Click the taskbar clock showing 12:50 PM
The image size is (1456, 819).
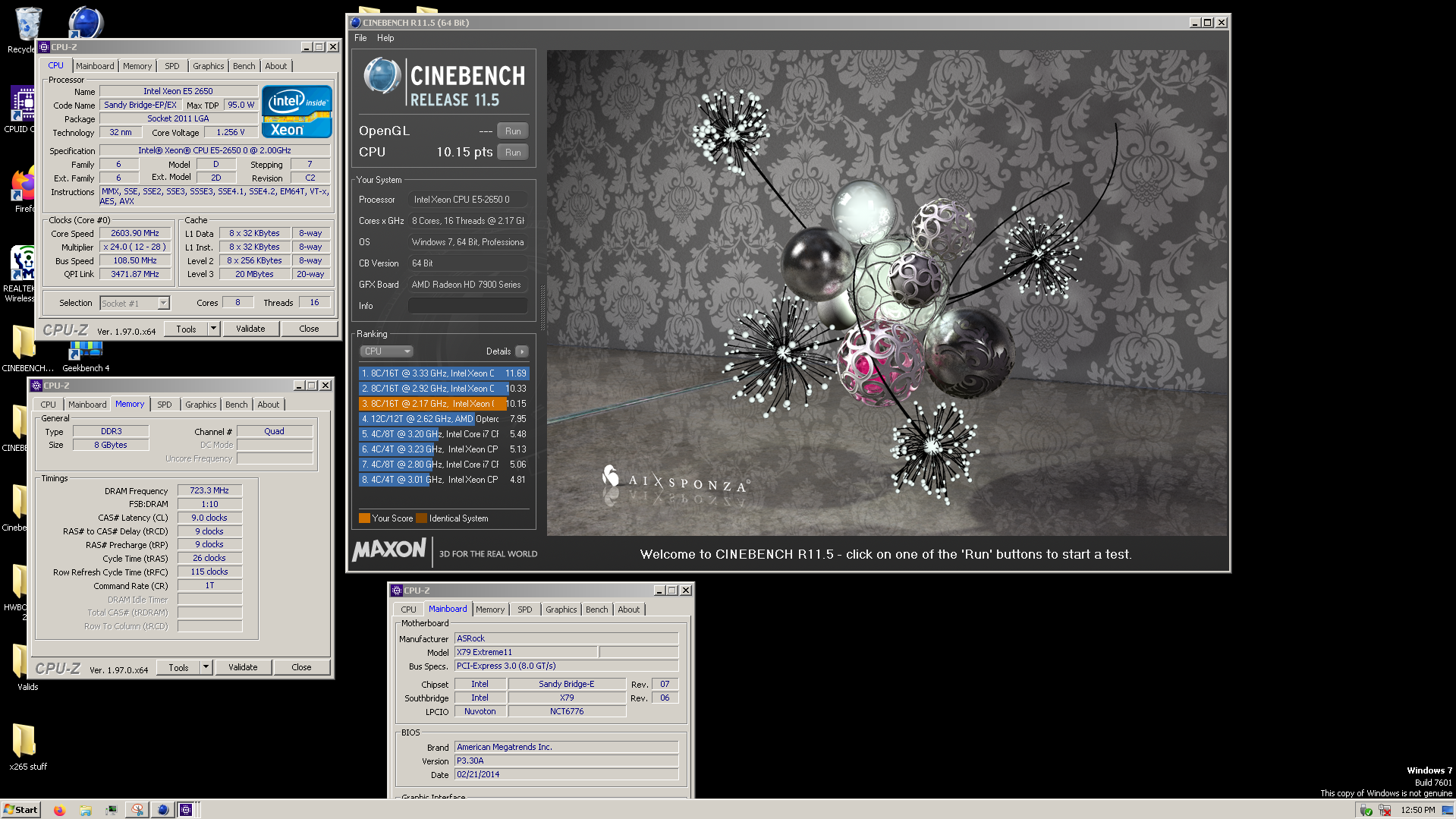tap(1417, 810)
